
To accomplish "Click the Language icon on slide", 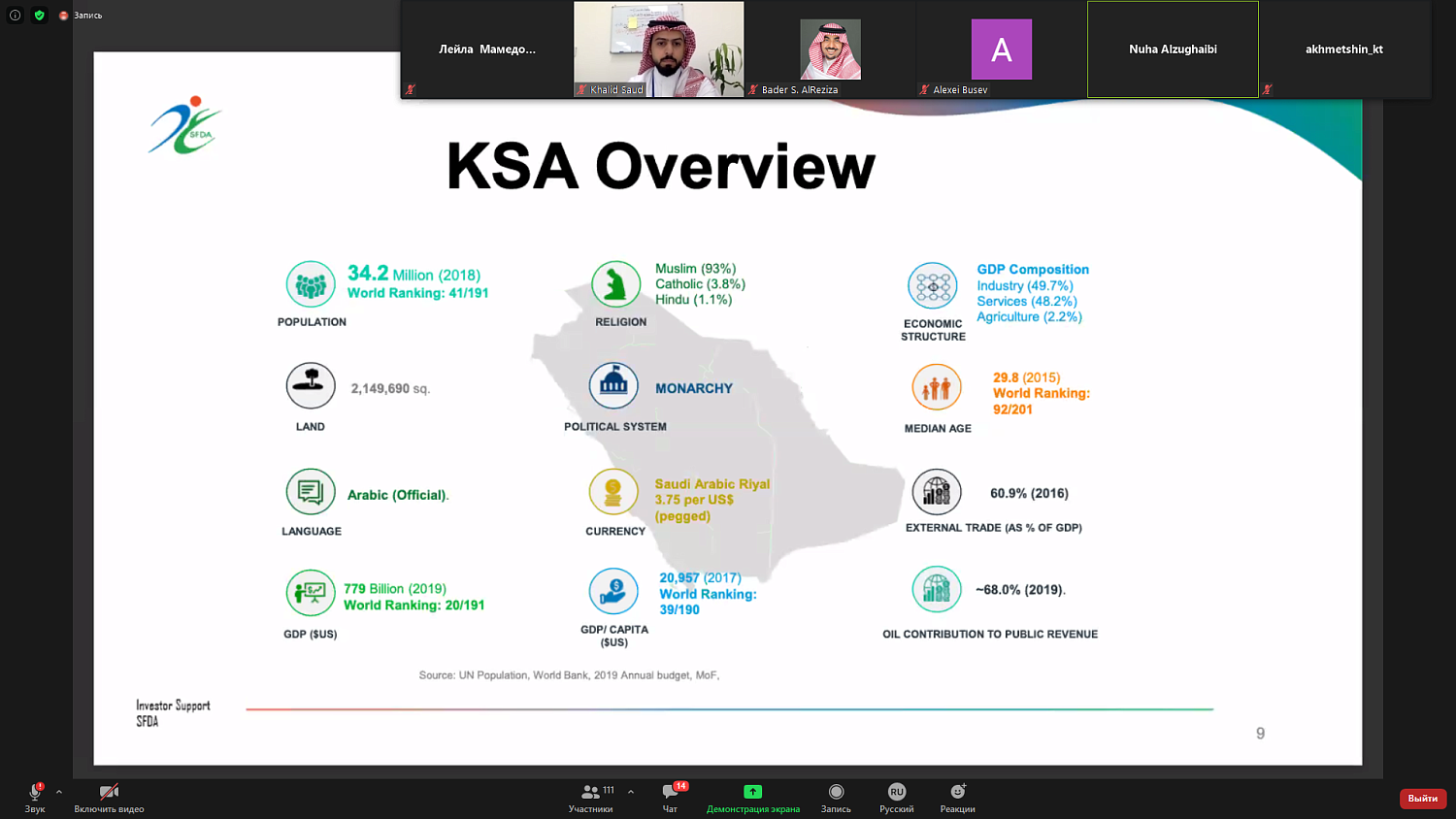I will (x=311, y=492).
